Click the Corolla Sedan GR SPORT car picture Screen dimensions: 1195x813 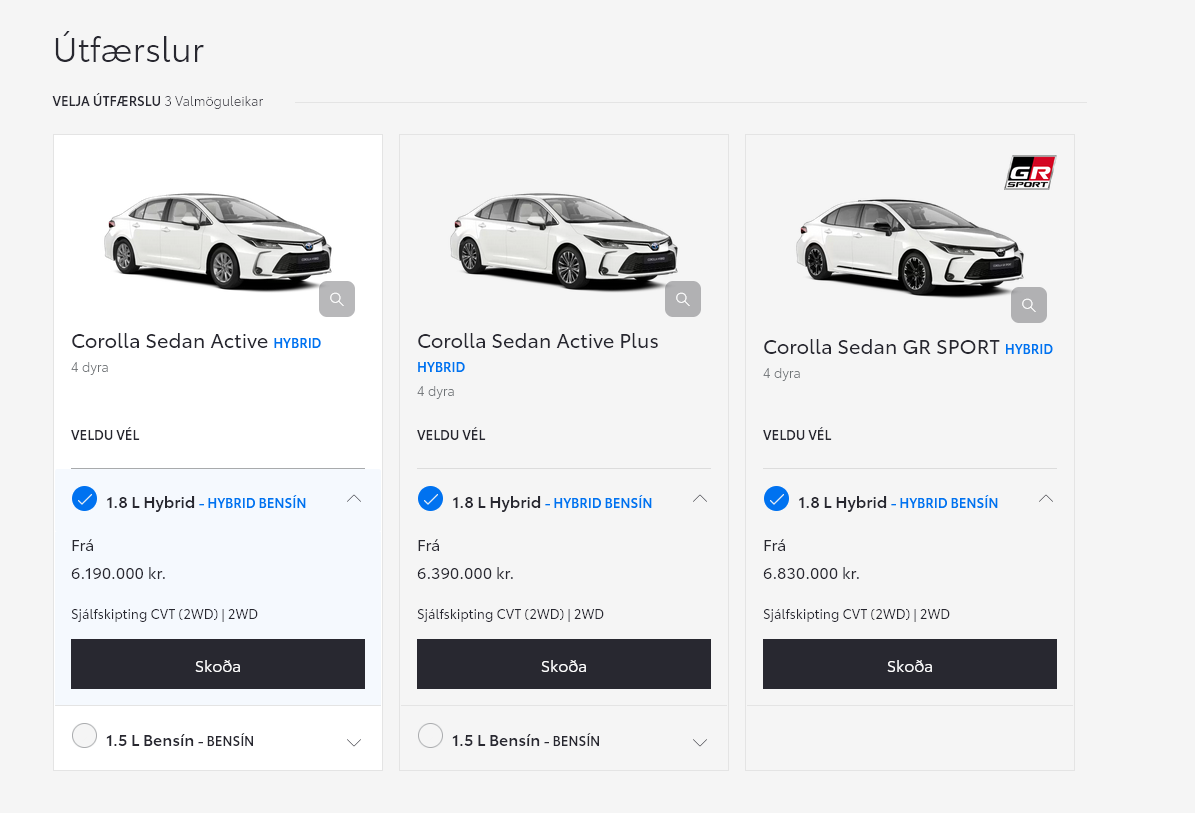coord(908,245)
